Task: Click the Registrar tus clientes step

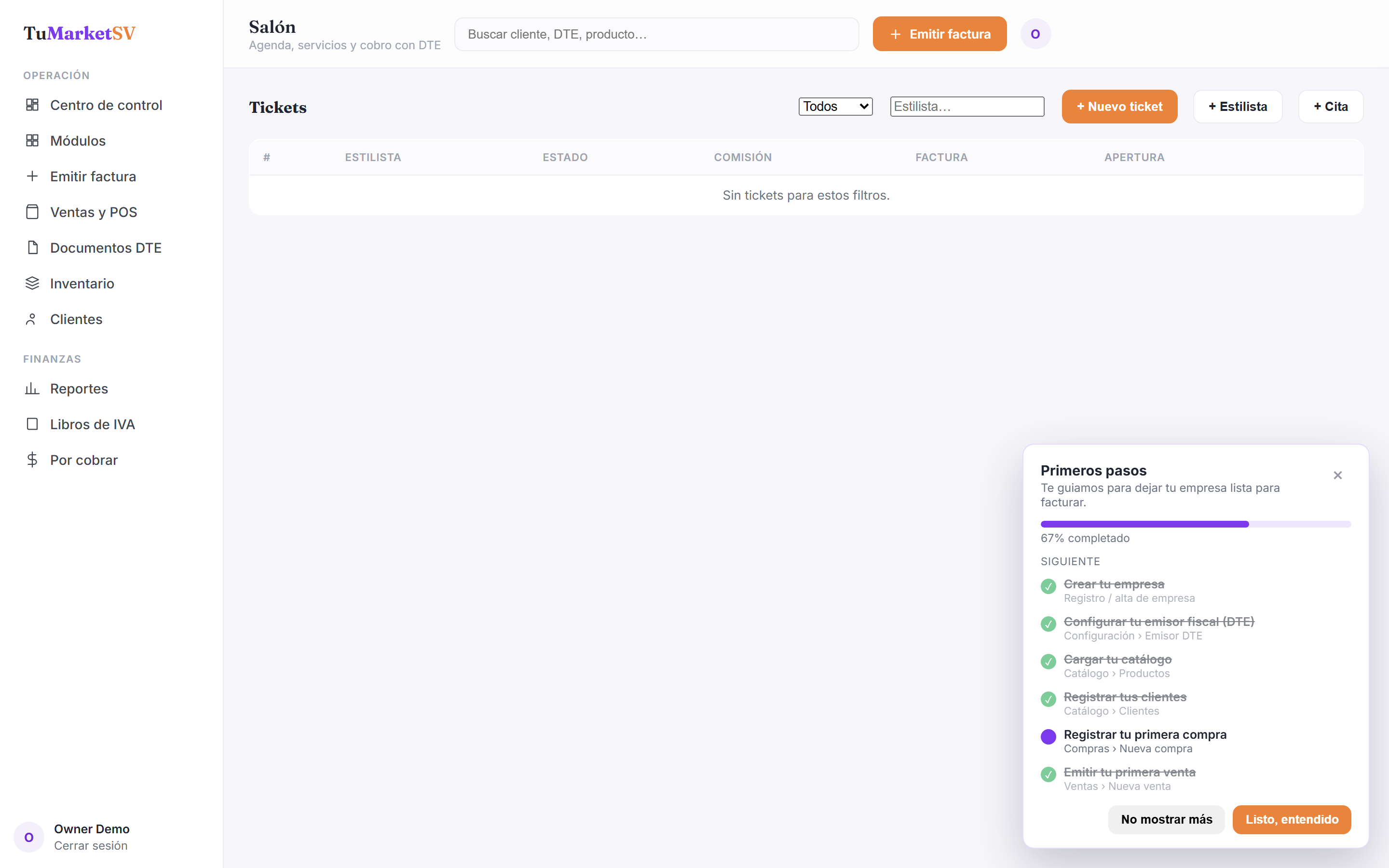Action: [1196, 703]
